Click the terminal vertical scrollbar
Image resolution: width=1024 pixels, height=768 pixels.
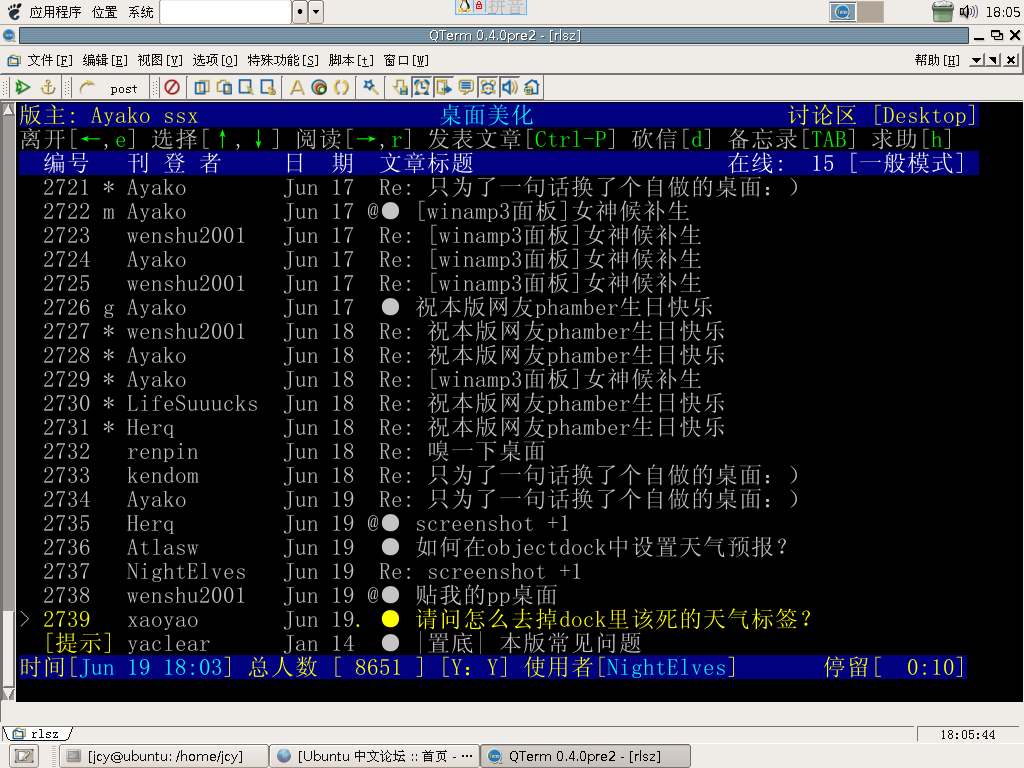8,402
